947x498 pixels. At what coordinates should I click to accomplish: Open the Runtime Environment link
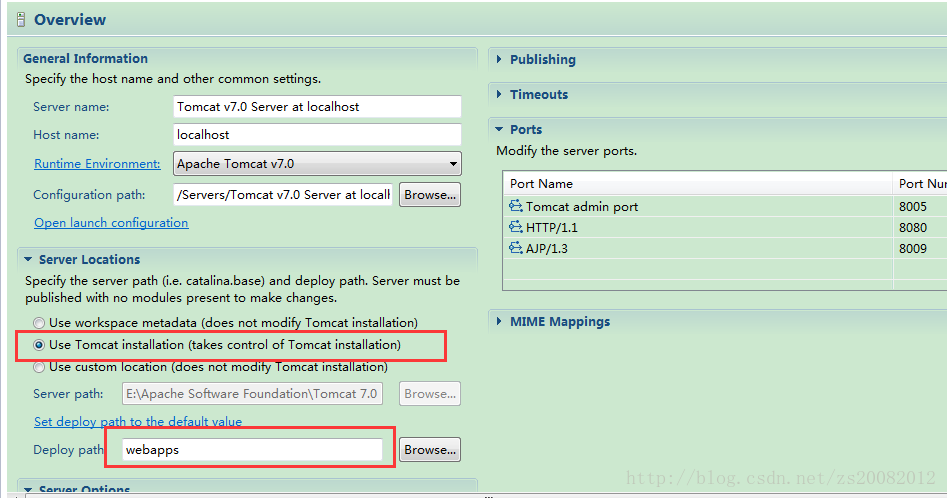point(97,164)
